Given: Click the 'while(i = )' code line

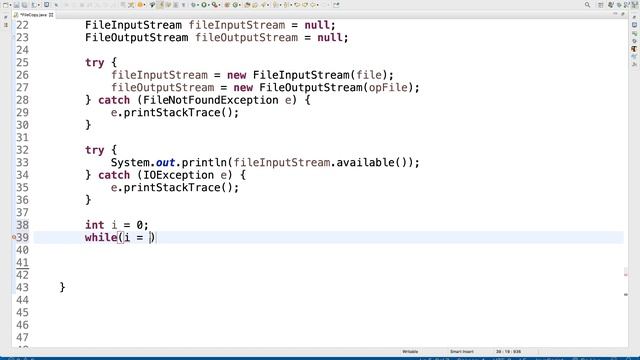Looking at the screenshot, I should pos(120,237).
